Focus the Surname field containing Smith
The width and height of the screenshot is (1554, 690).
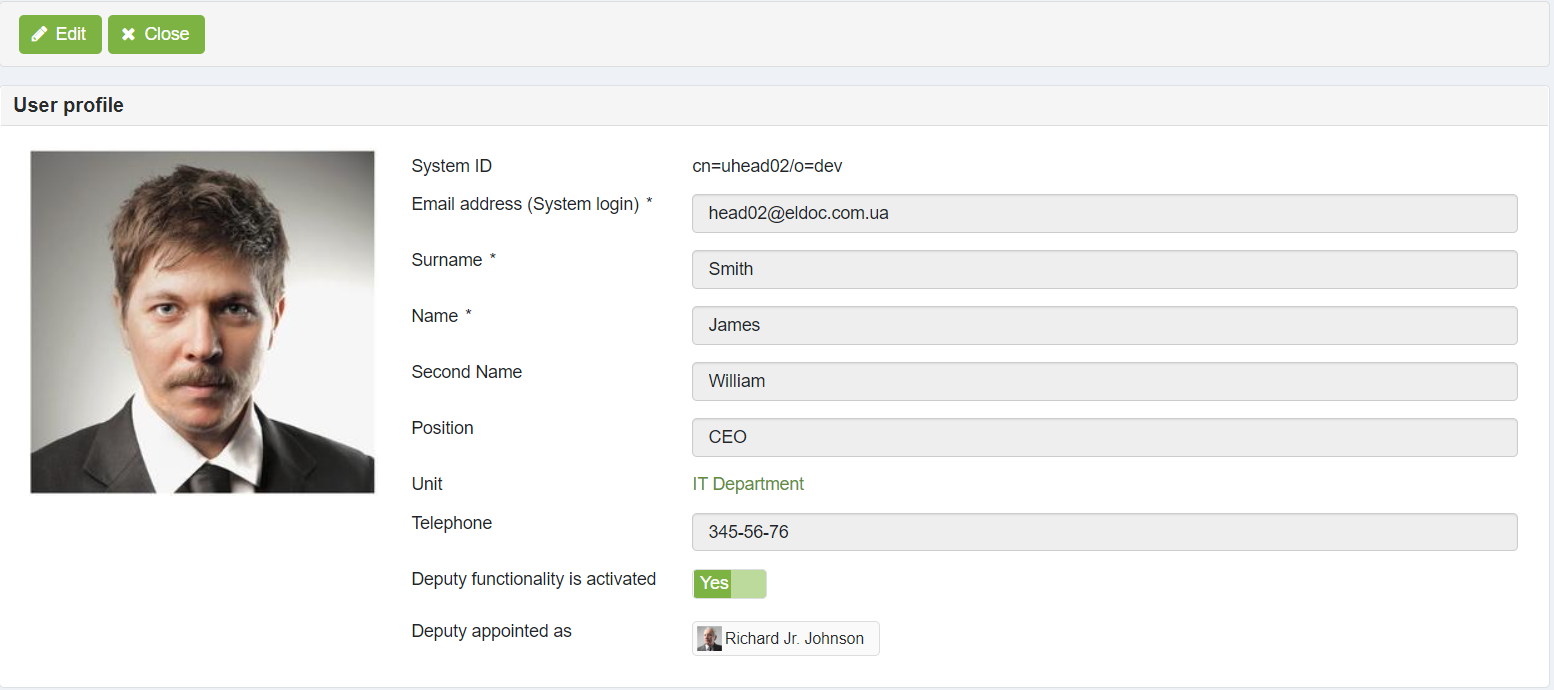point(1105,269)
